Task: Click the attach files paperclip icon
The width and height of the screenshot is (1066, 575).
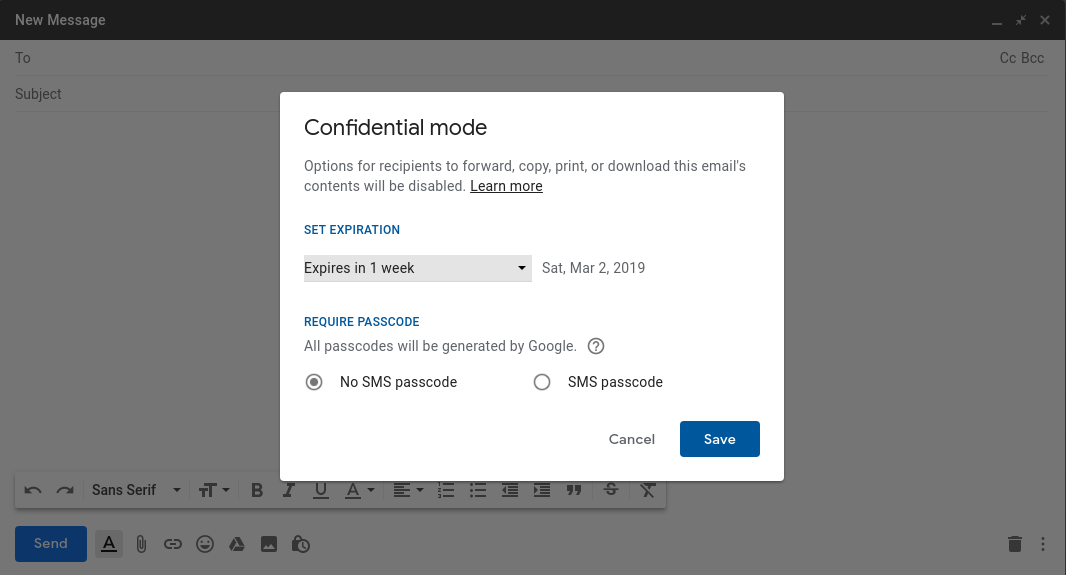Action: (x=141, y=544)
